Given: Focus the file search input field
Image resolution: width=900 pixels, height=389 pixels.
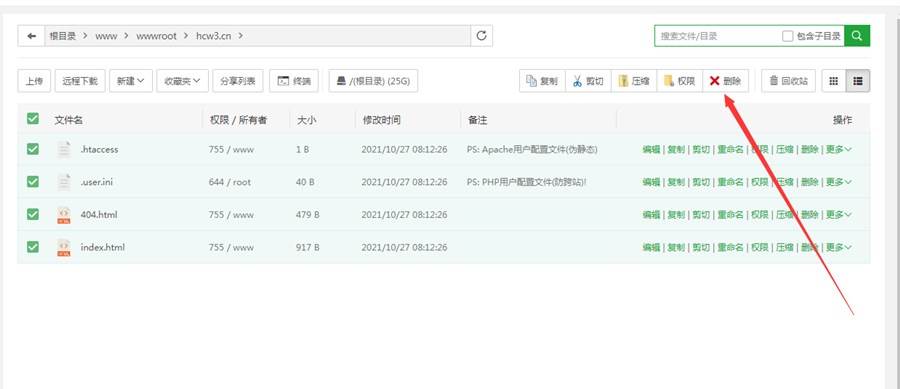Looking at the screenshot, I should [x=717, y=36].
